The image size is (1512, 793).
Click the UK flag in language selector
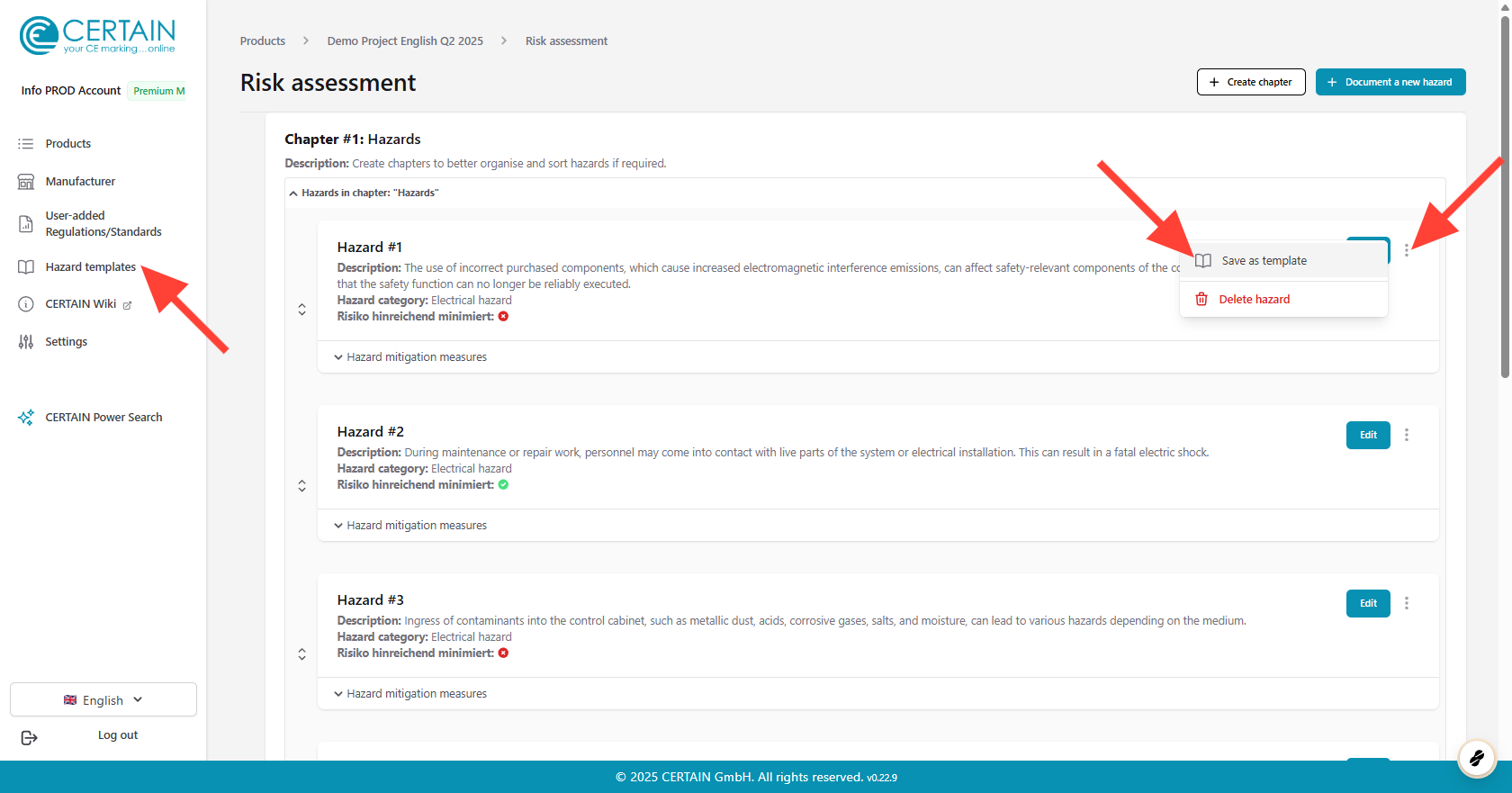[x=70, y=700]
